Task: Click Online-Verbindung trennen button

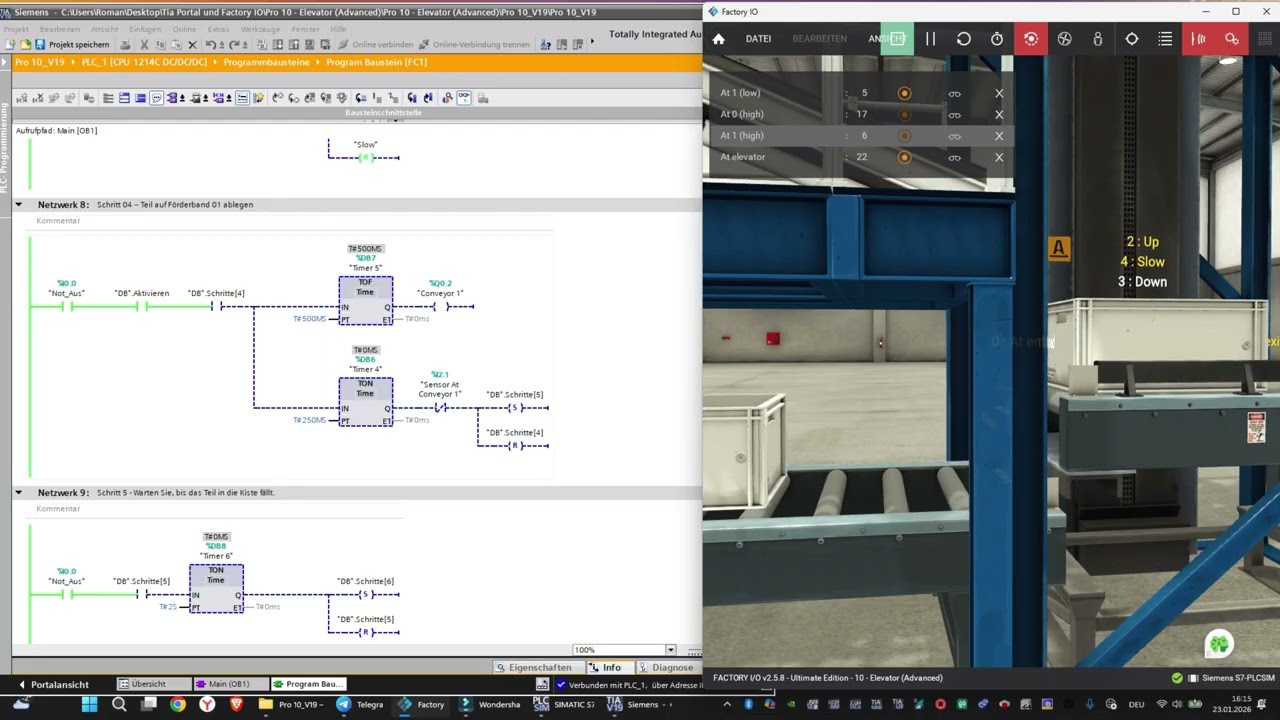Action: click(x=474, y=45)
